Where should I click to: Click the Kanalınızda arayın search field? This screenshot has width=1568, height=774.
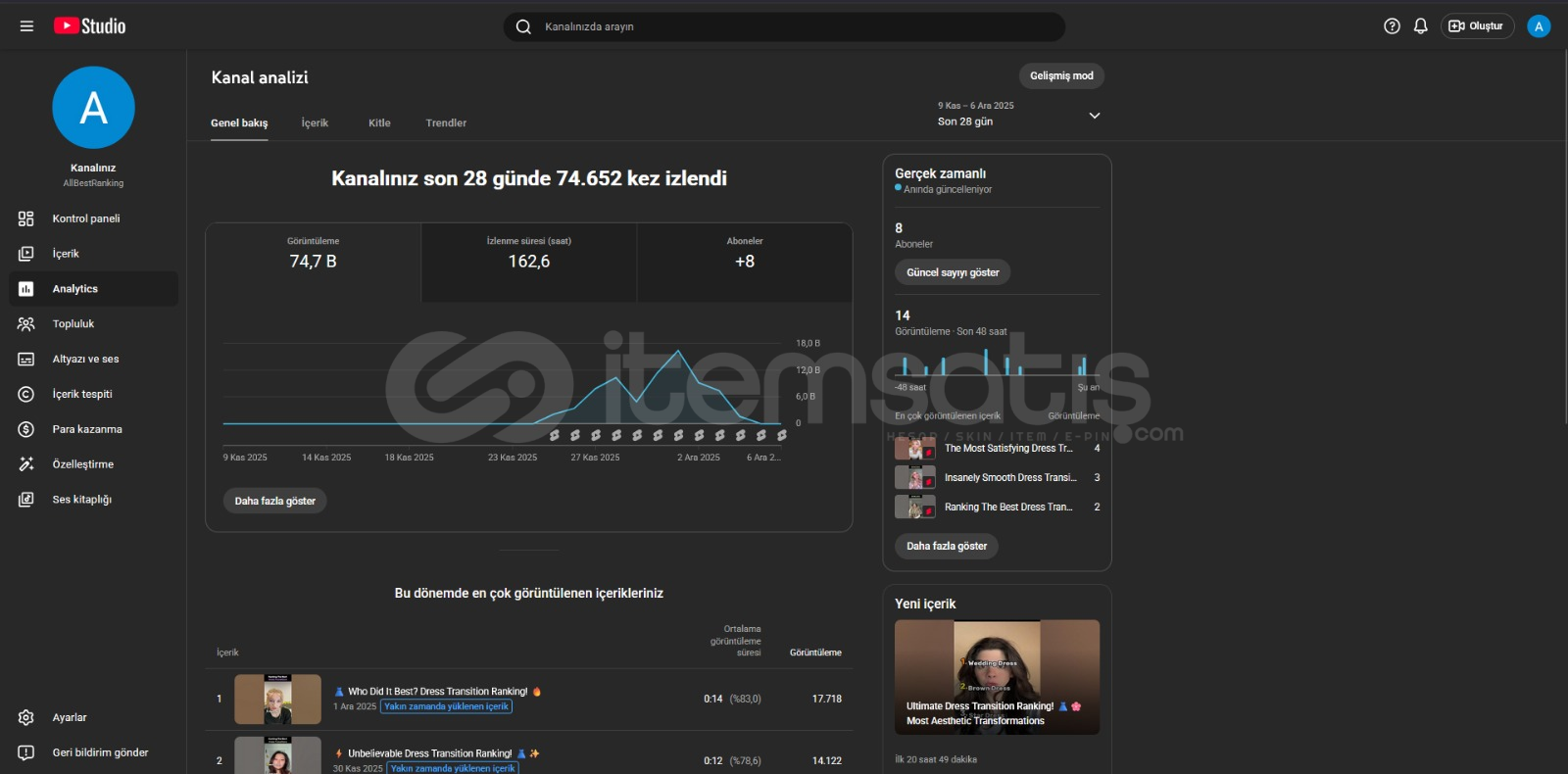[784, 26]
